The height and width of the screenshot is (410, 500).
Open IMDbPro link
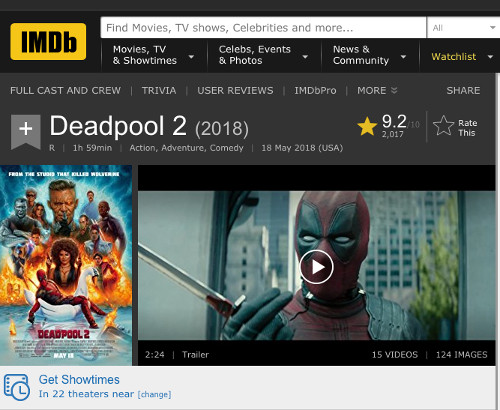[315, 90]
